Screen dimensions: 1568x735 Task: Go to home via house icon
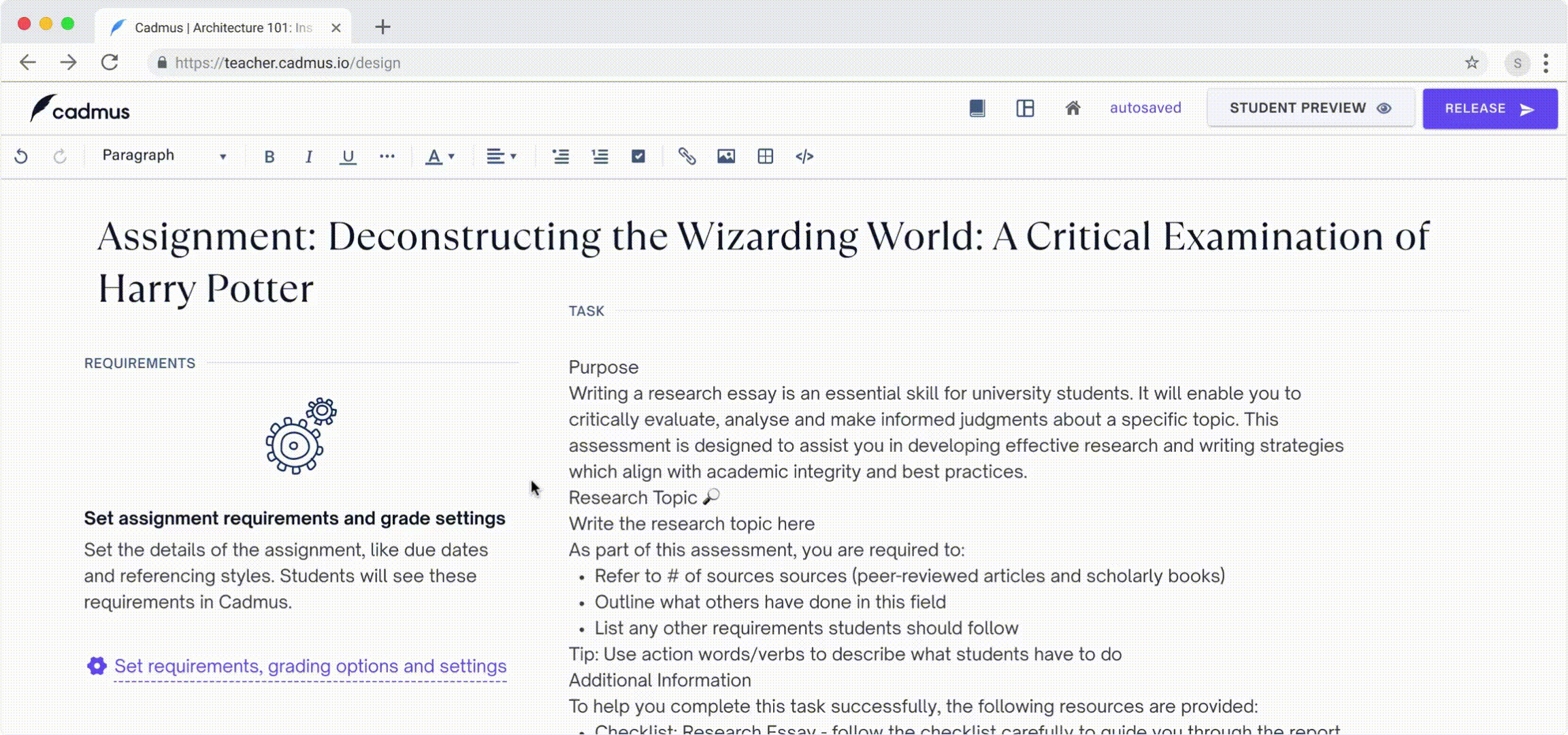[1073, 108]
